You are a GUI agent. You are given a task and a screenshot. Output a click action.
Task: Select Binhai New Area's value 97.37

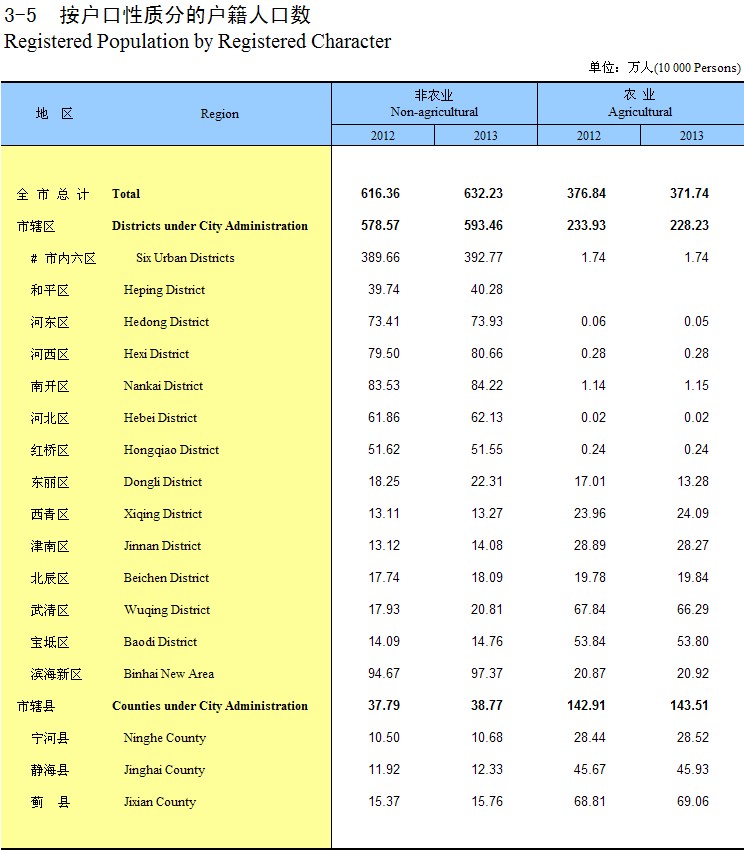pos(483,674)
